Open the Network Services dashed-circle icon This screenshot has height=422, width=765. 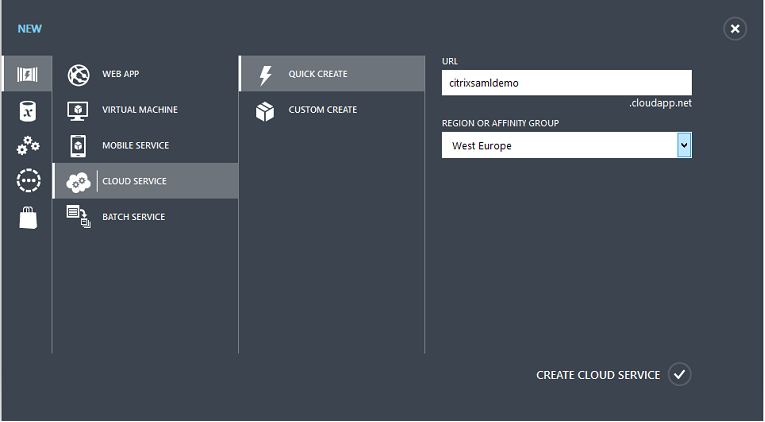[28, 181]
